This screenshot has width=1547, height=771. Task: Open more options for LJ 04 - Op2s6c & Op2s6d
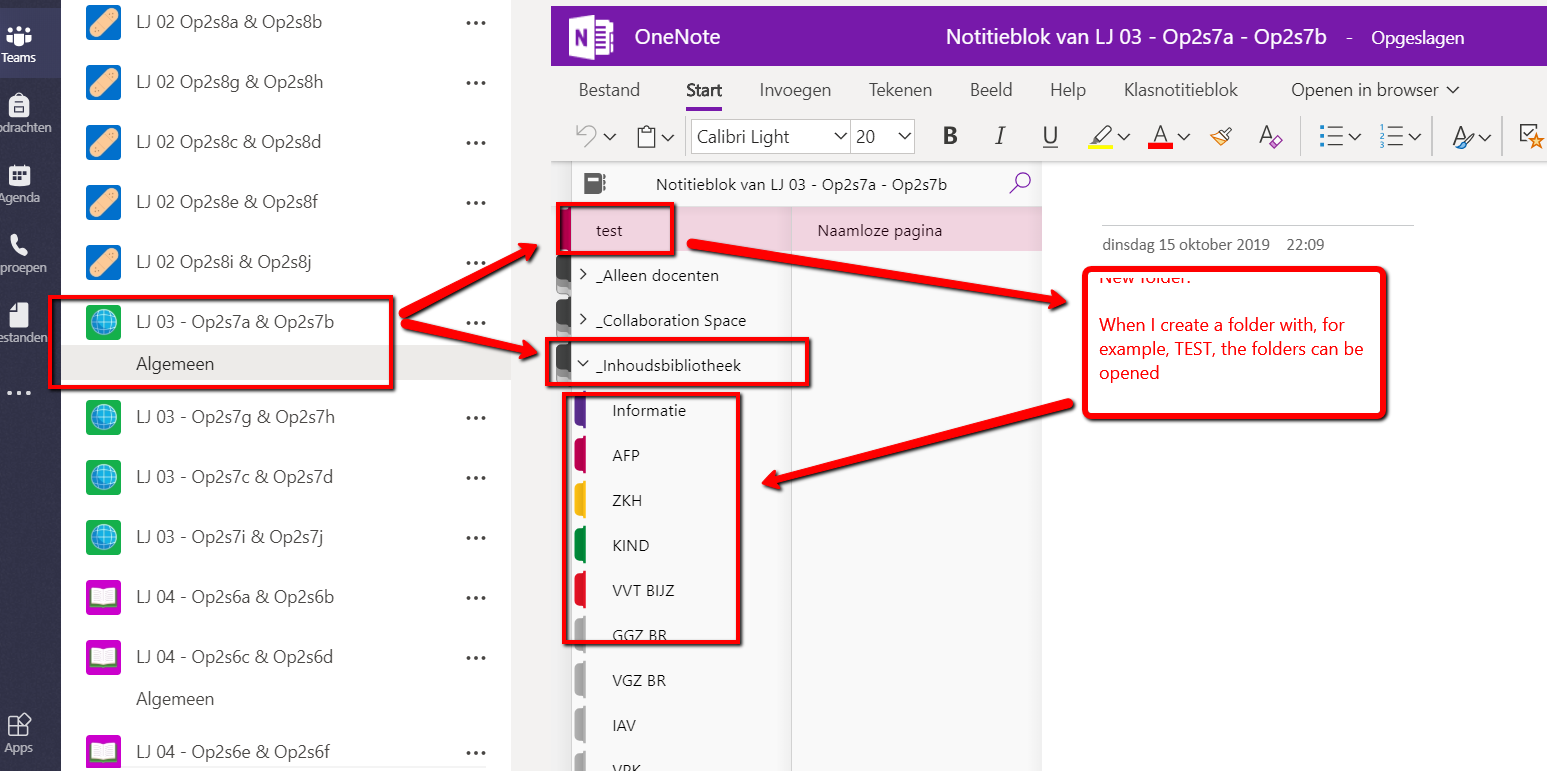tap(476, 657)
